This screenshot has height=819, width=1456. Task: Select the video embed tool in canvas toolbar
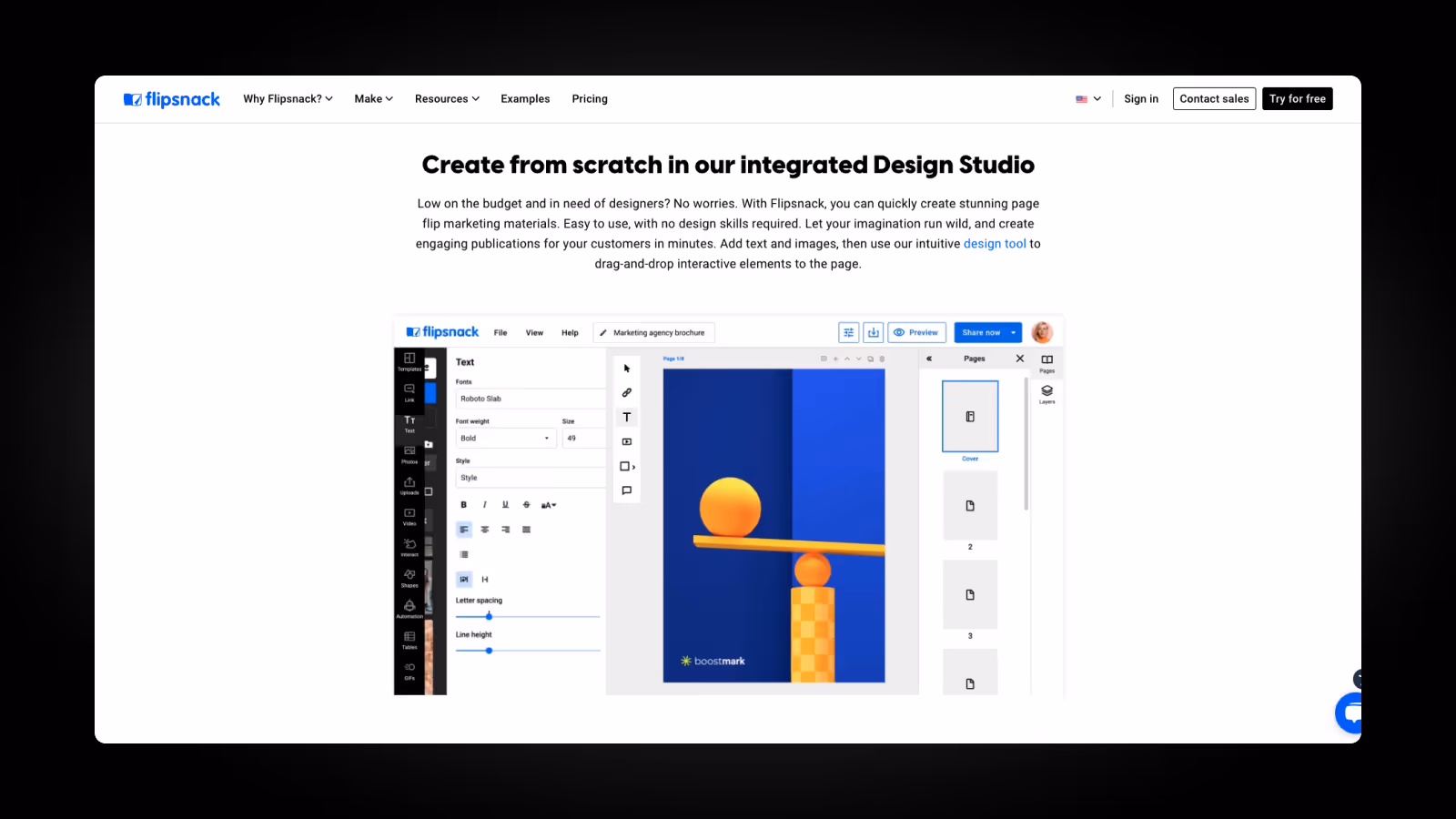pos(627,441)
